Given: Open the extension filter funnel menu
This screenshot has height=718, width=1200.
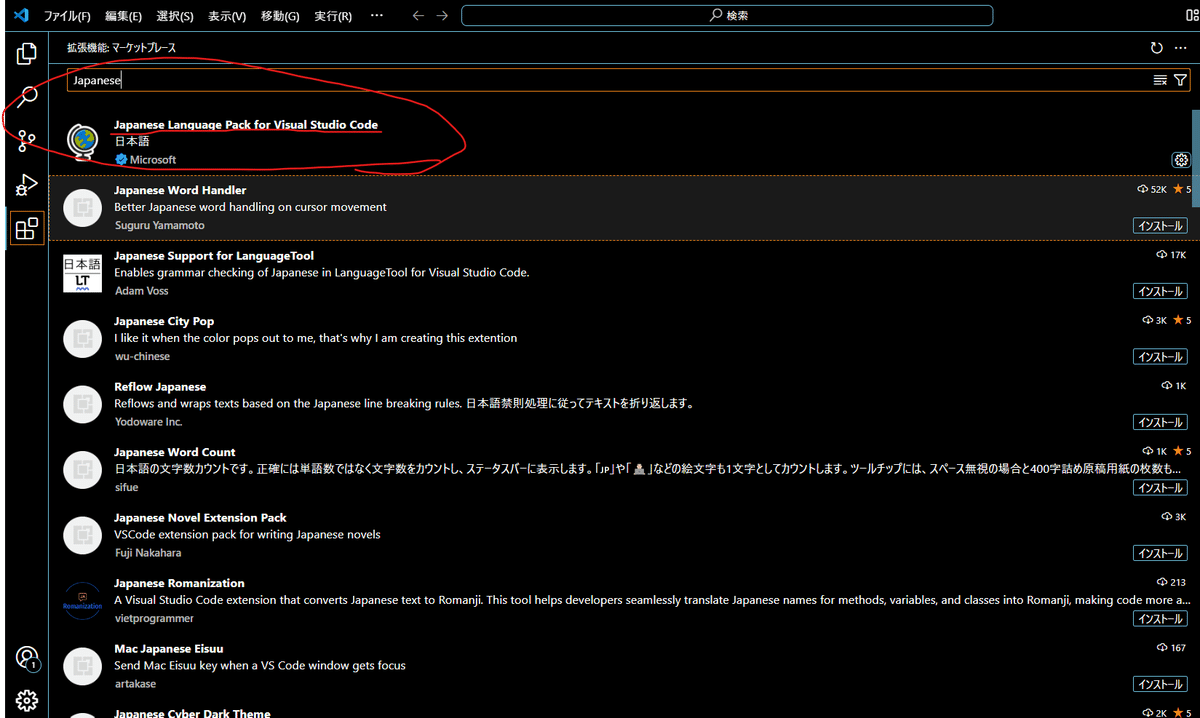Looking at the screenshot, I should (x=1180, y=80).
